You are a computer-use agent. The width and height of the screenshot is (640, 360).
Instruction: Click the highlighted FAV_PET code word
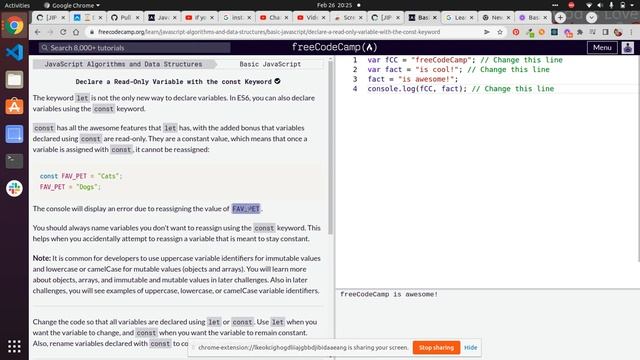(246, 209)
